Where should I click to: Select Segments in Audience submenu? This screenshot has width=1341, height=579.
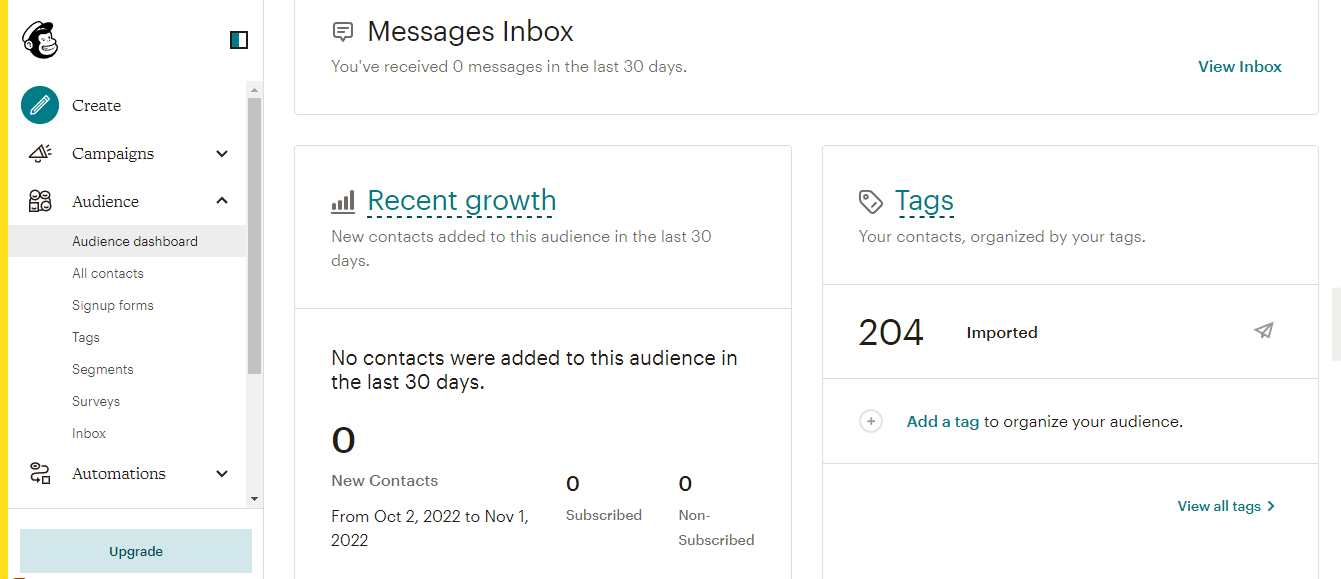(x=103, y=369)
